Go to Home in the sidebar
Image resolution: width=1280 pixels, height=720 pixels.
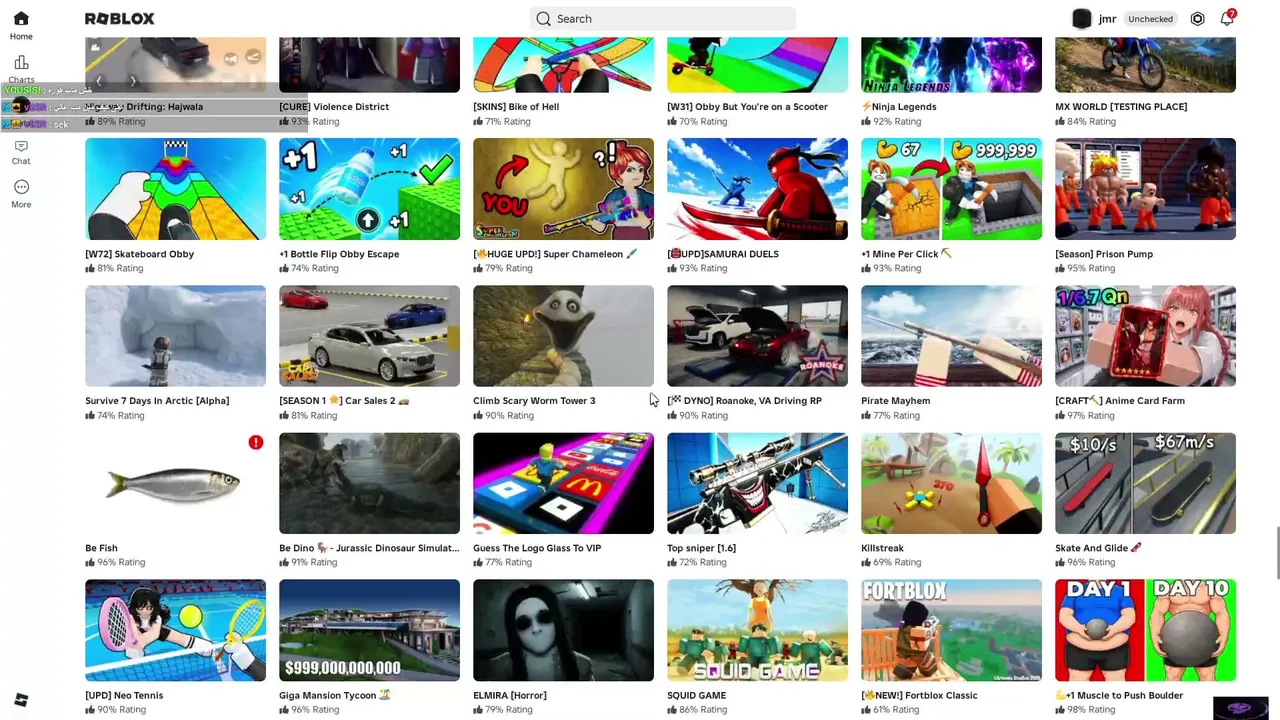tap(21, 25)
